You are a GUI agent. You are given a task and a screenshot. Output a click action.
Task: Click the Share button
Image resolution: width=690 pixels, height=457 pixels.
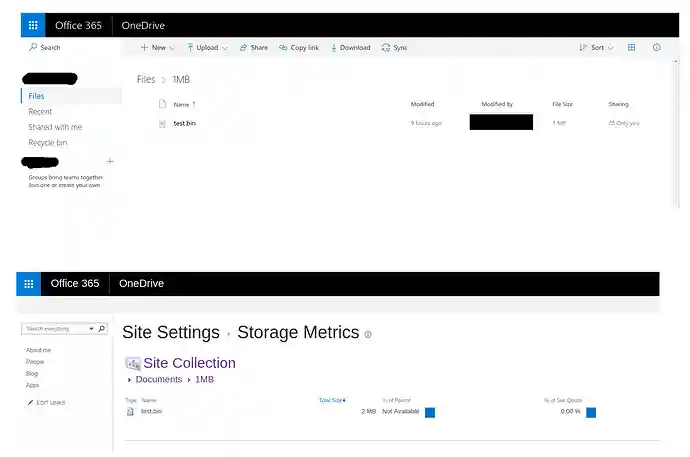(254, 48)
